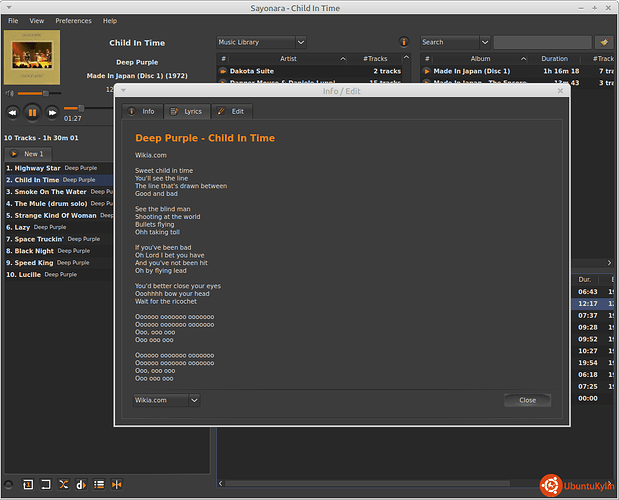
Task: Open the Help menu
Action: 110,21
